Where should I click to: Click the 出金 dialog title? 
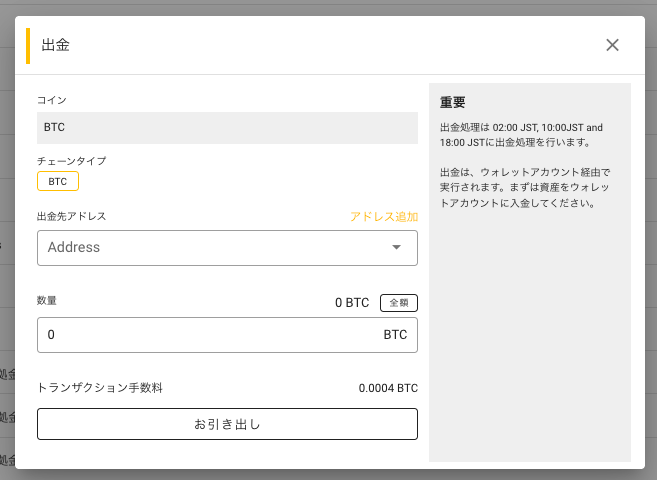pyautogui.click(x=56, y=45)
